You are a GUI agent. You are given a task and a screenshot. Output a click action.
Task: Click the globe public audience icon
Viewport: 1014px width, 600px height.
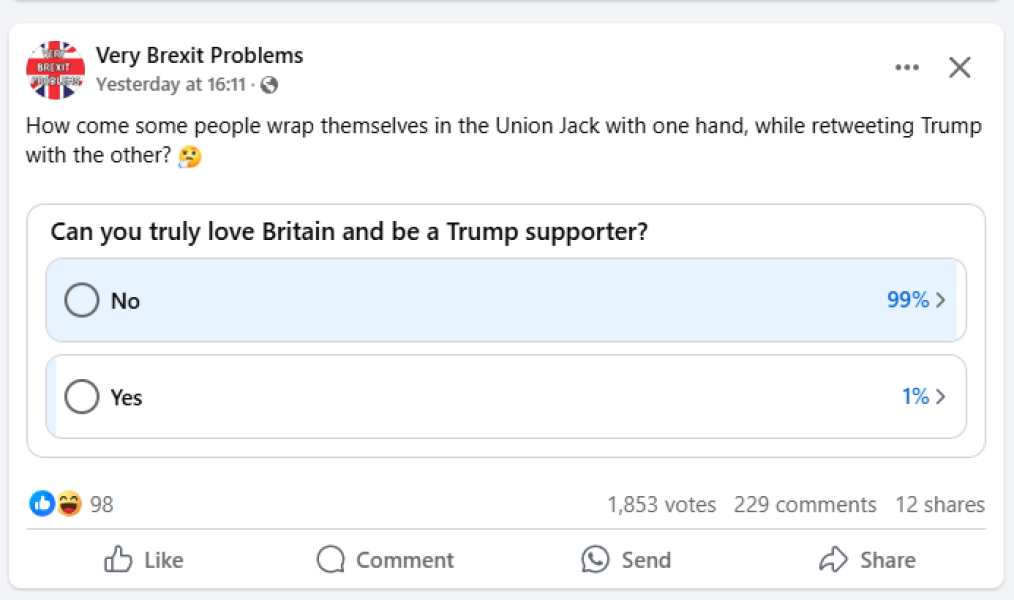(269, 85)
